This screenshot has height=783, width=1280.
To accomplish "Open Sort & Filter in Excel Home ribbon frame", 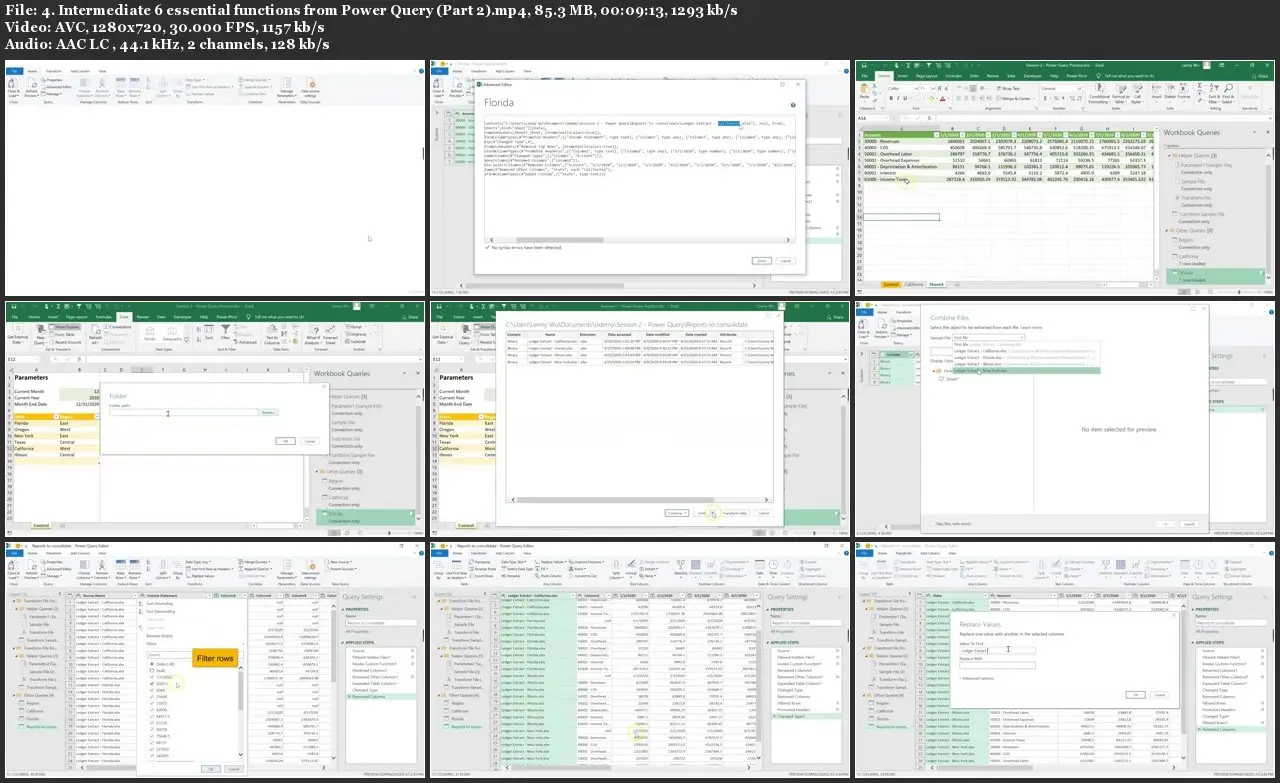I will [x=1214, y=94].
